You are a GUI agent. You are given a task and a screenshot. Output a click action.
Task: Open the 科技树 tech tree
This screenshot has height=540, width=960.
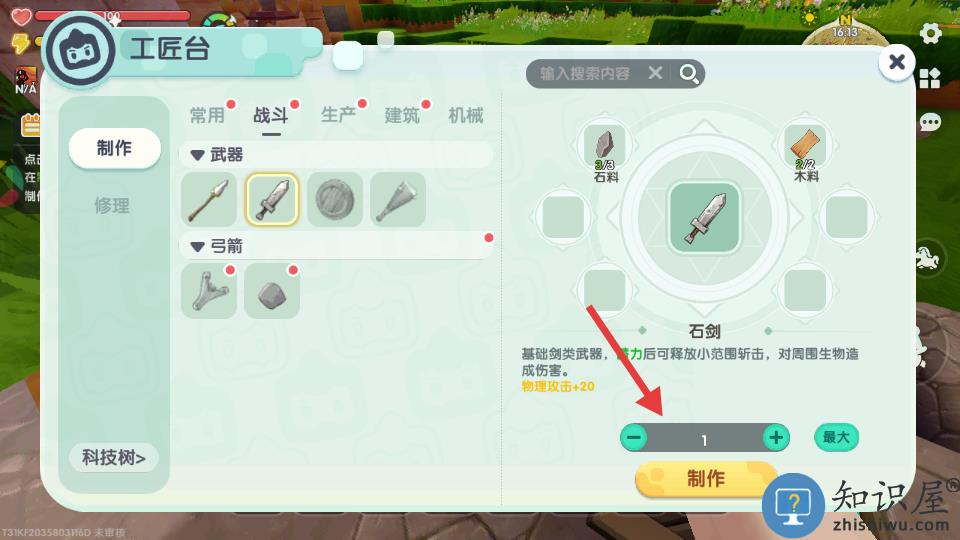click(x=114, y=457)
